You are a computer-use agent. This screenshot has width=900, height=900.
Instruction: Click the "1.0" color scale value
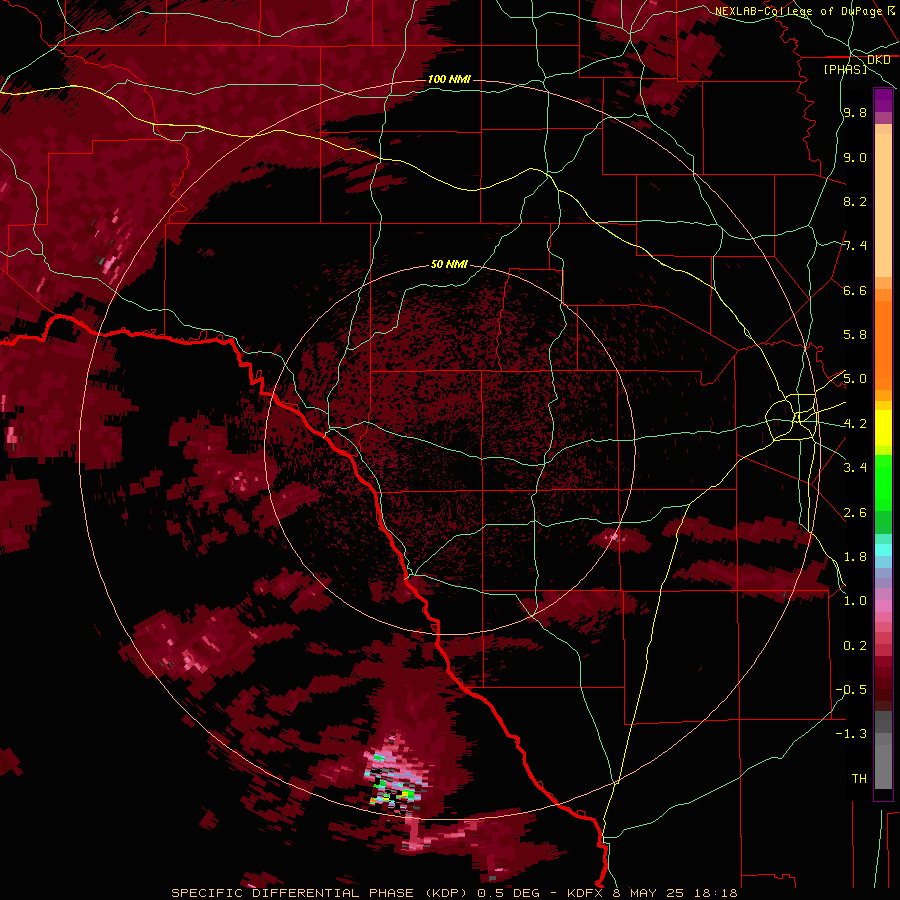pyautogui.click(x=855, y=601)
